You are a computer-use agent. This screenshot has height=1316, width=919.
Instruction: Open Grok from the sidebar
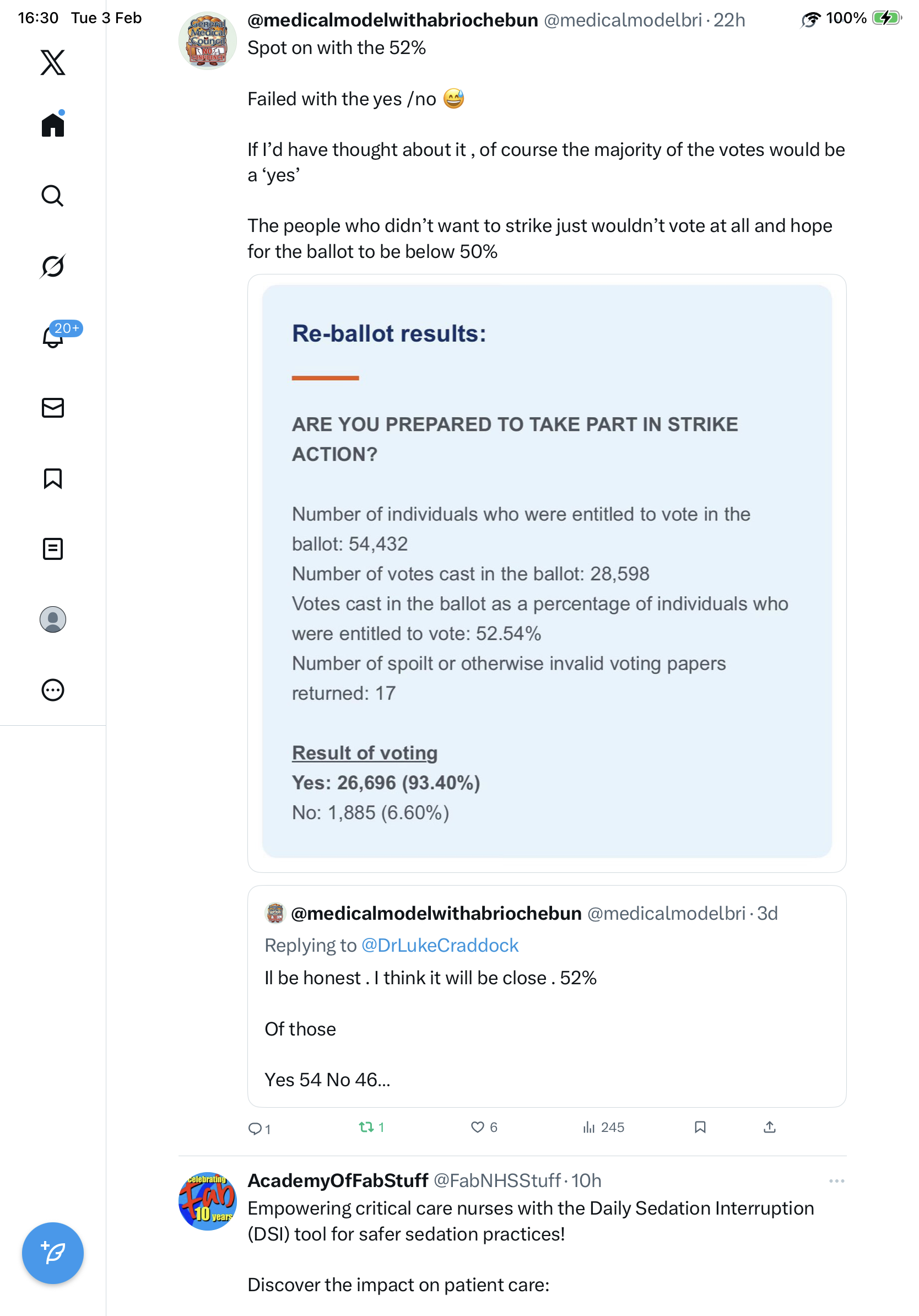coord(53,266)
